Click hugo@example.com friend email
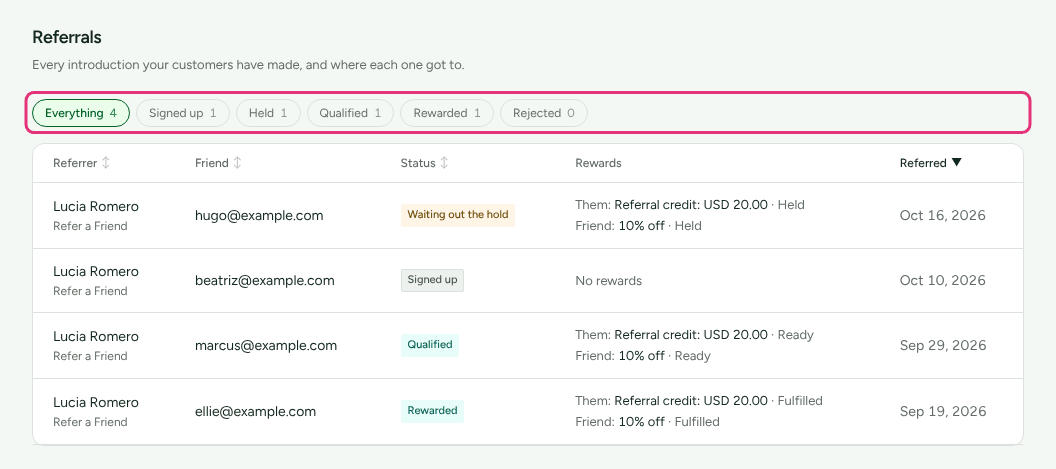The height and width of the screenshot is (469, 1056). coord(259,216)
